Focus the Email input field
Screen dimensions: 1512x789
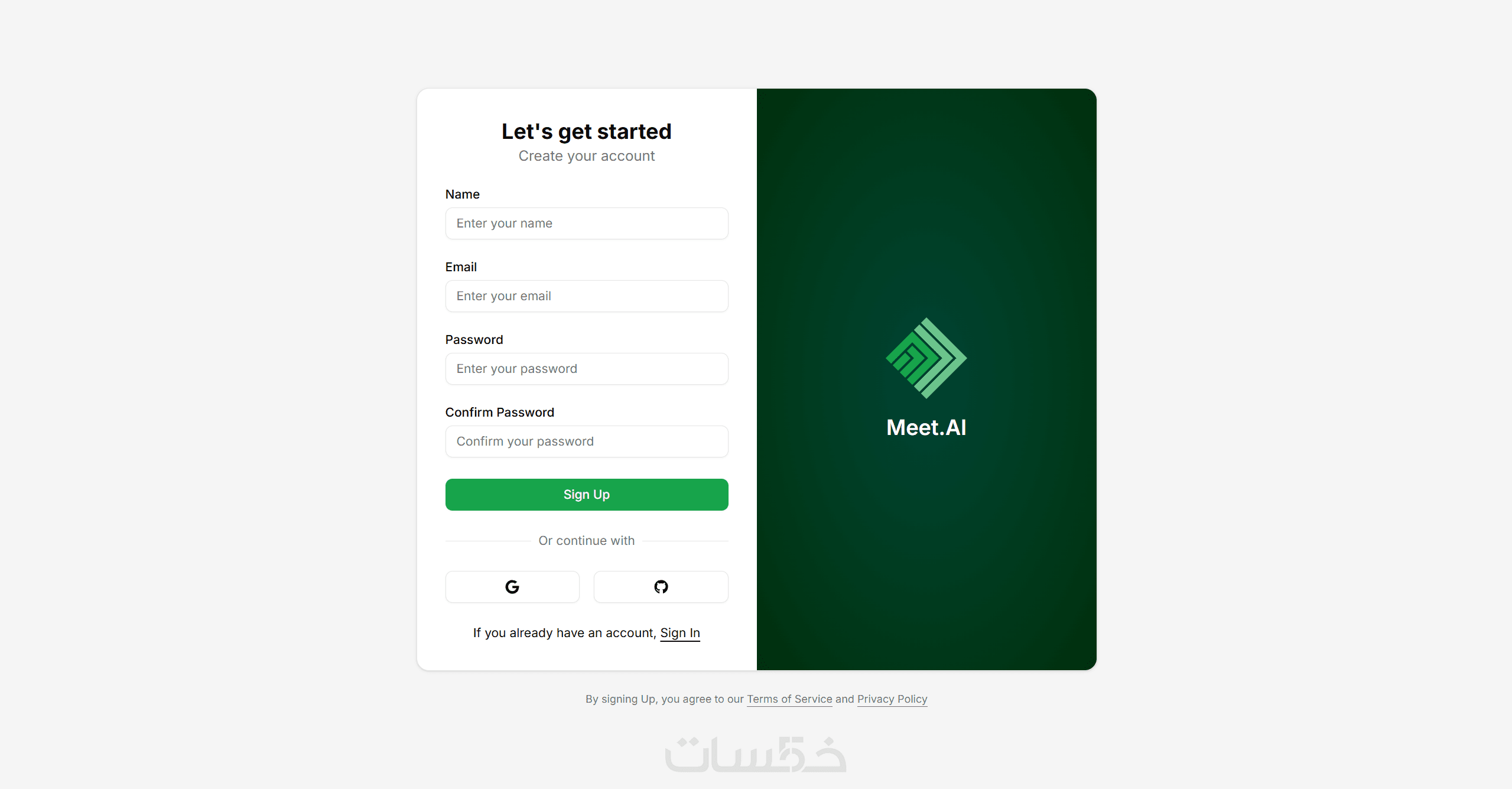[x=587, y=296]
